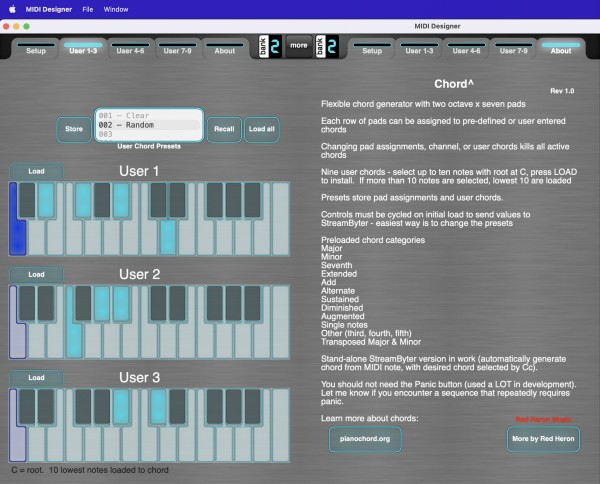The height and width of the screenshot is (484, 600).
Task: Click the Load all button
Action: click(x=262, y=129)
